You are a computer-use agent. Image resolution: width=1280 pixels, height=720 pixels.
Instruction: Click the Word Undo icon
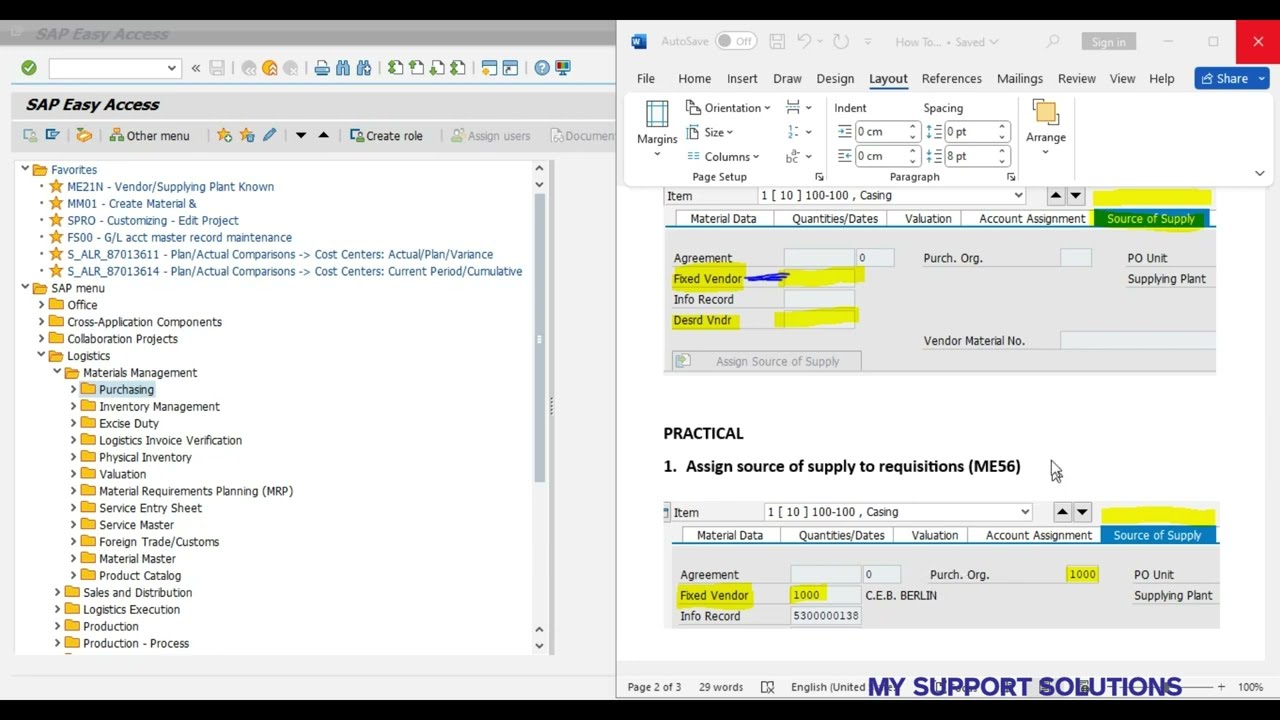(804, 42)
